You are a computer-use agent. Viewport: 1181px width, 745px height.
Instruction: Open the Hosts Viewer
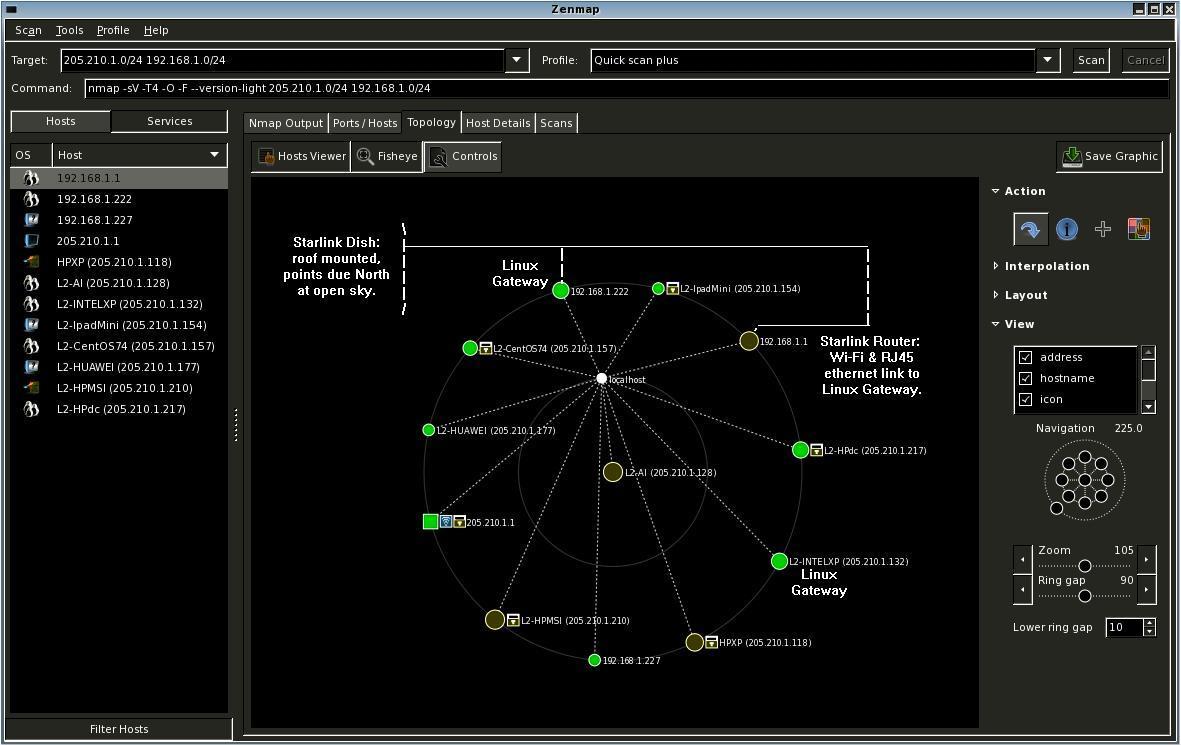(x=301, y=156)
